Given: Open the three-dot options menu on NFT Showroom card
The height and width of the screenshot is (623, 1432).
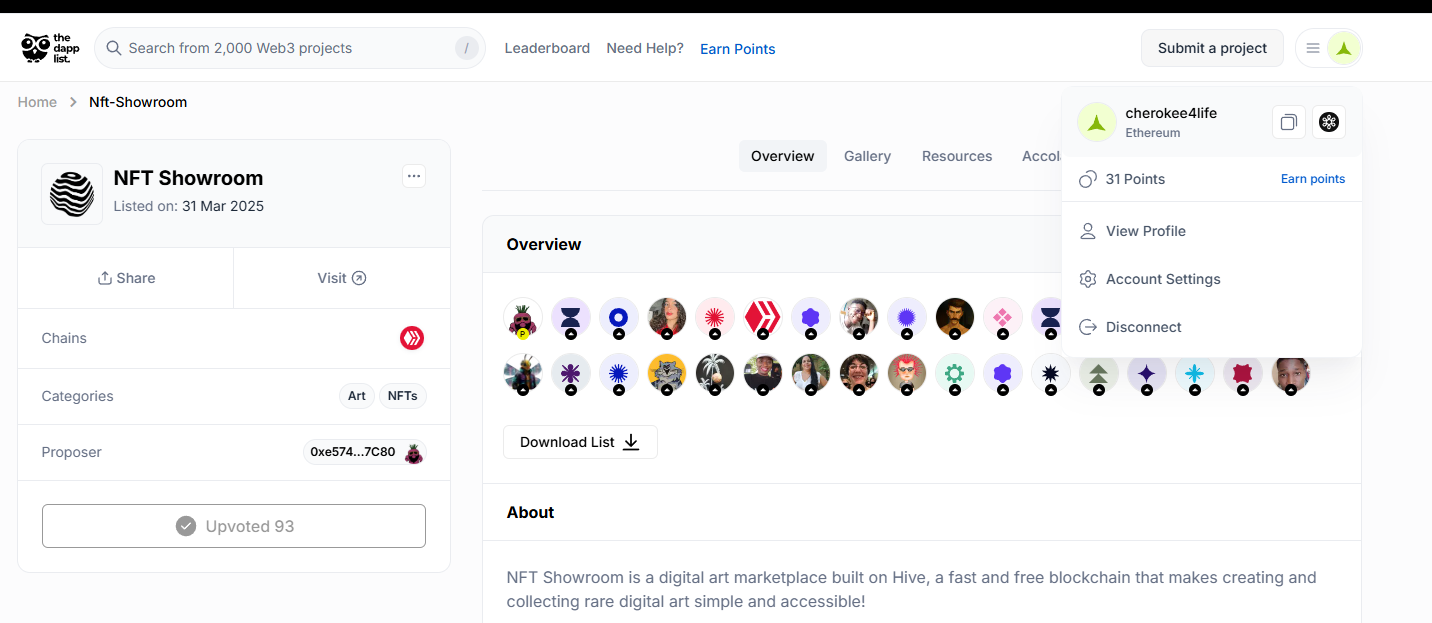Looking at the screenshot, I should coord(414,176).
